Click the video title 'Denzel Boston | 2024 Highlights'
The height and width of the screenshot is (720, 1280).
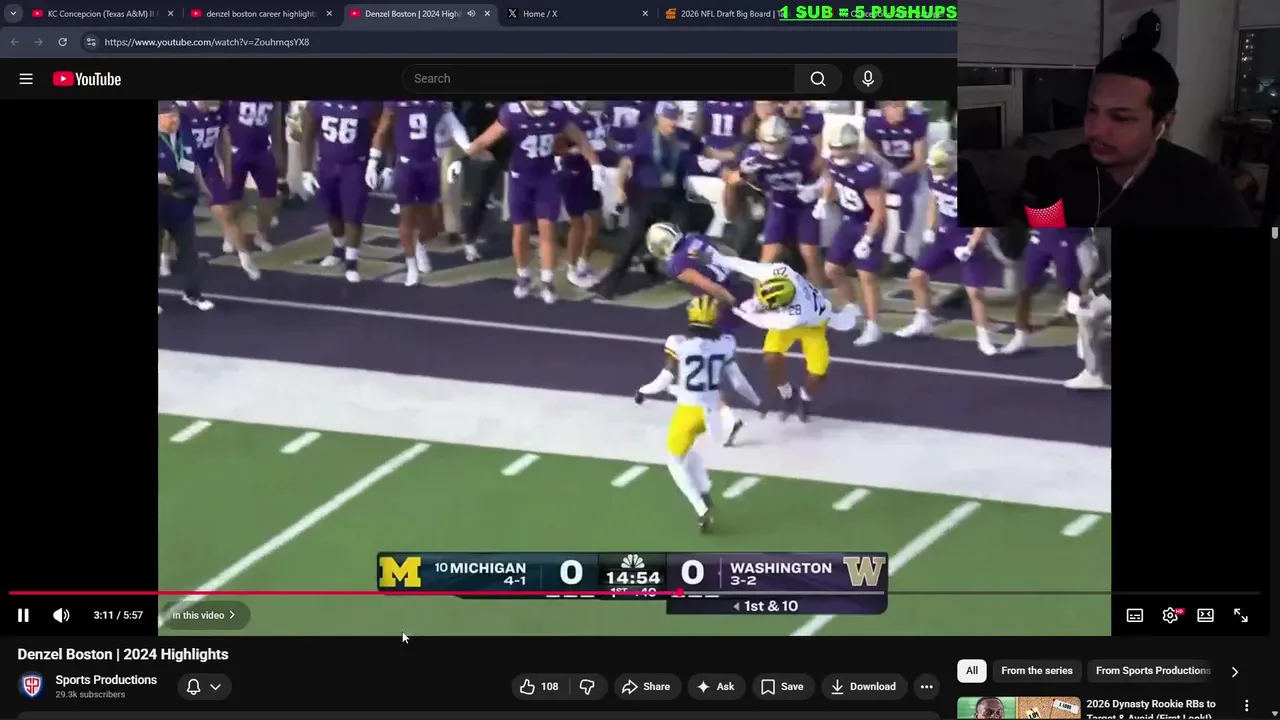click(123, 654)
